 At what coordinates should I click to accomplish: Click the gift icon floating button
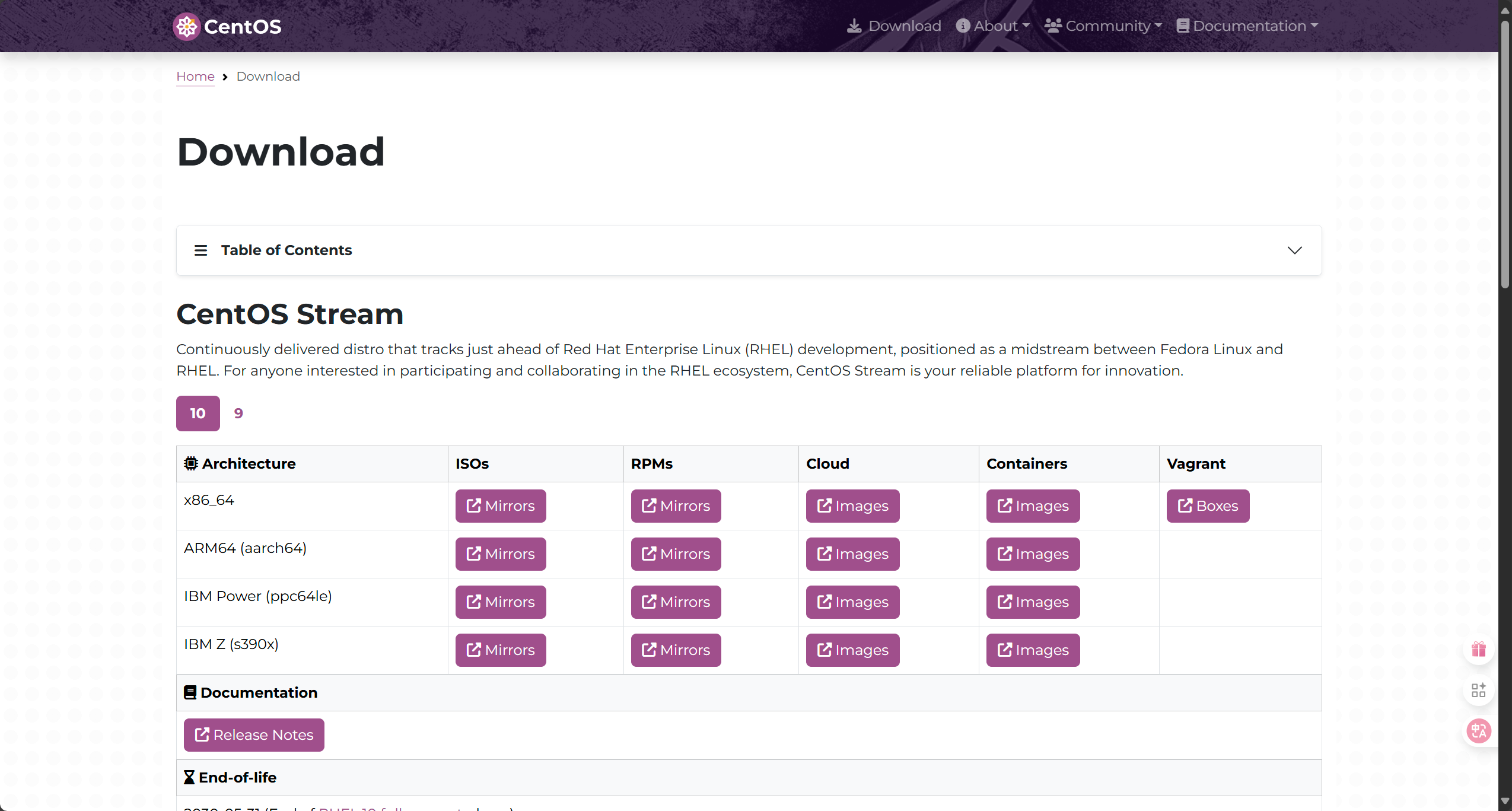click(x=1479, y=649)
